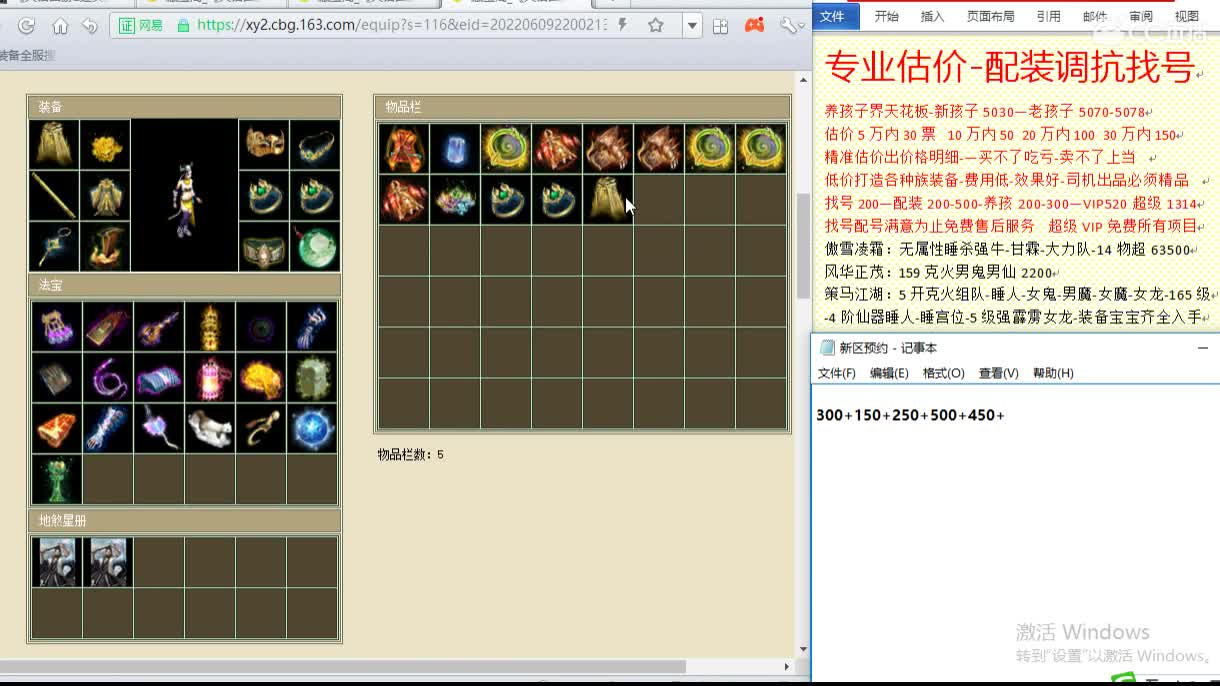Select the purple whip 法宝 item
The image size is (1220, 686).
[x=108, y=378]
